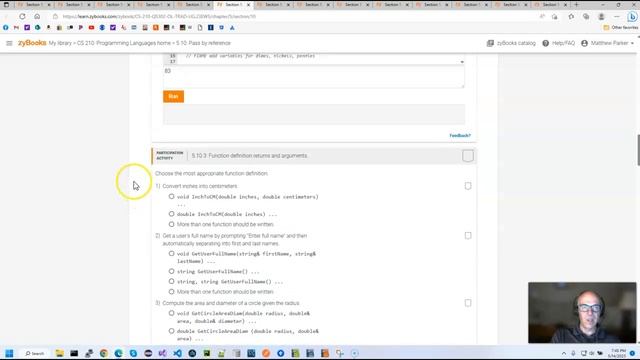
Task: Open the Feedback? link
Action: (460, 136)
